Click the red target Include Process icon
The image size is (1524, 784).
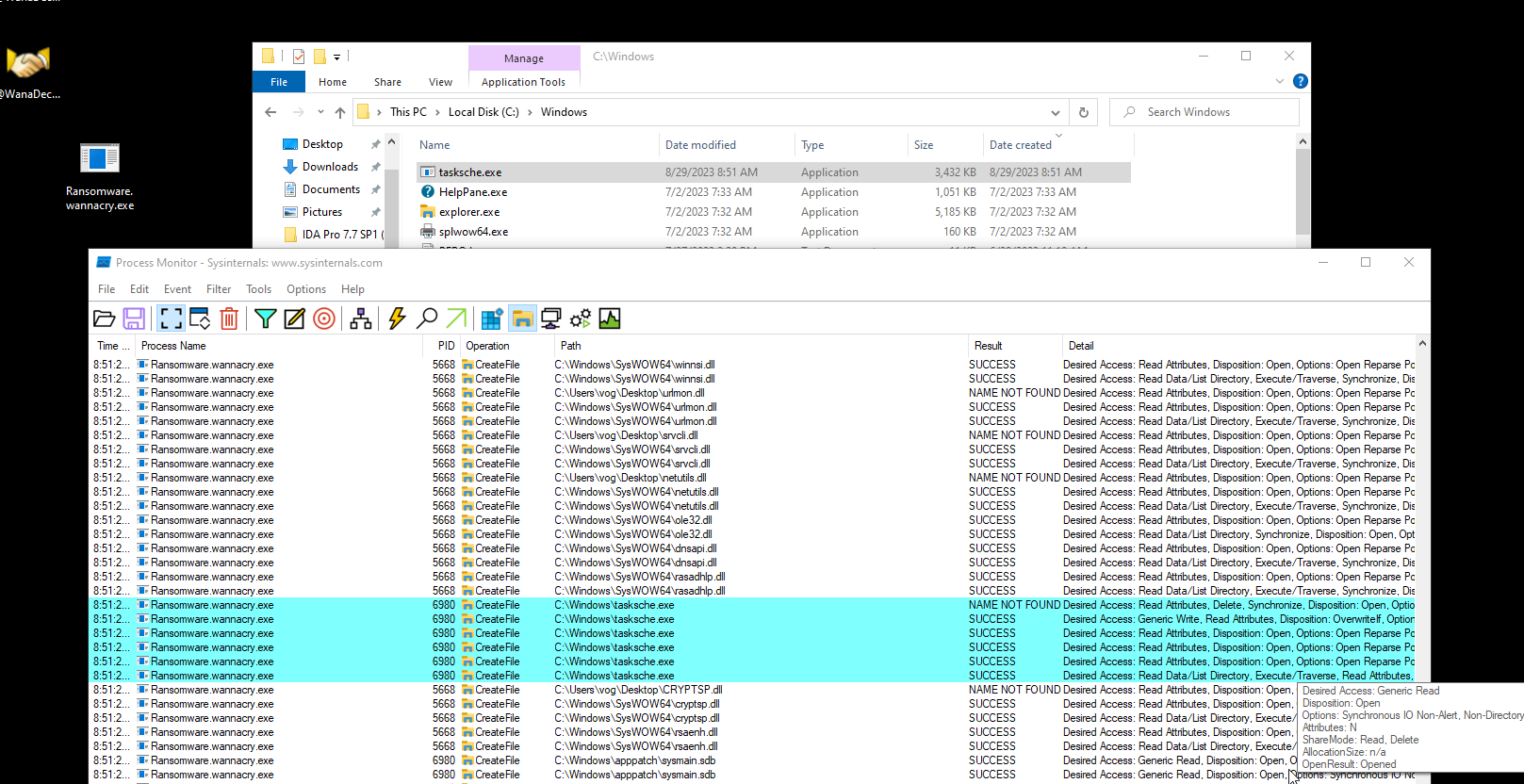point(324,318)
